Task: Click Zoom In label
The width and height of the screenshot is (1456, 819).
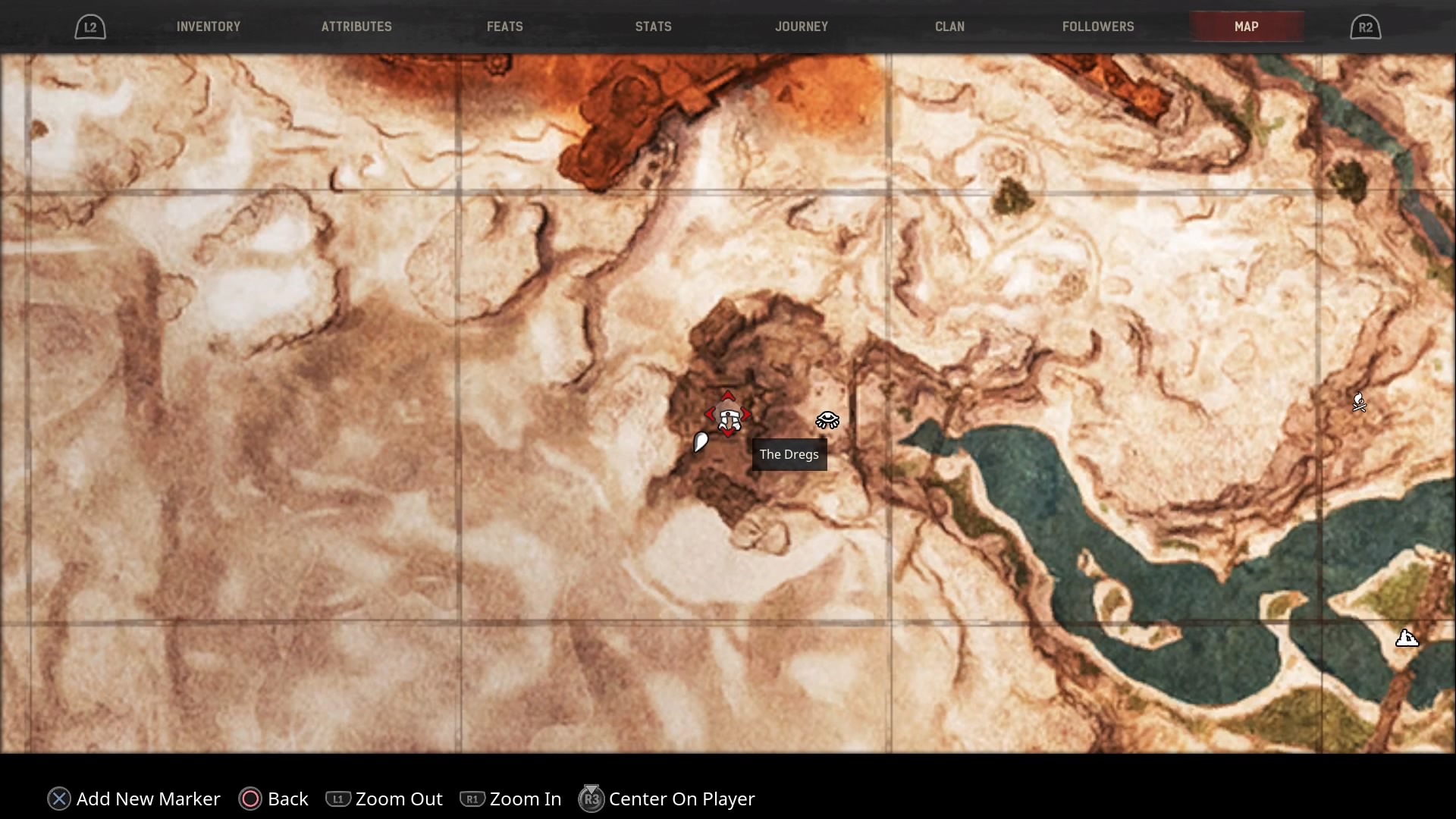Action: click(526, 799)
